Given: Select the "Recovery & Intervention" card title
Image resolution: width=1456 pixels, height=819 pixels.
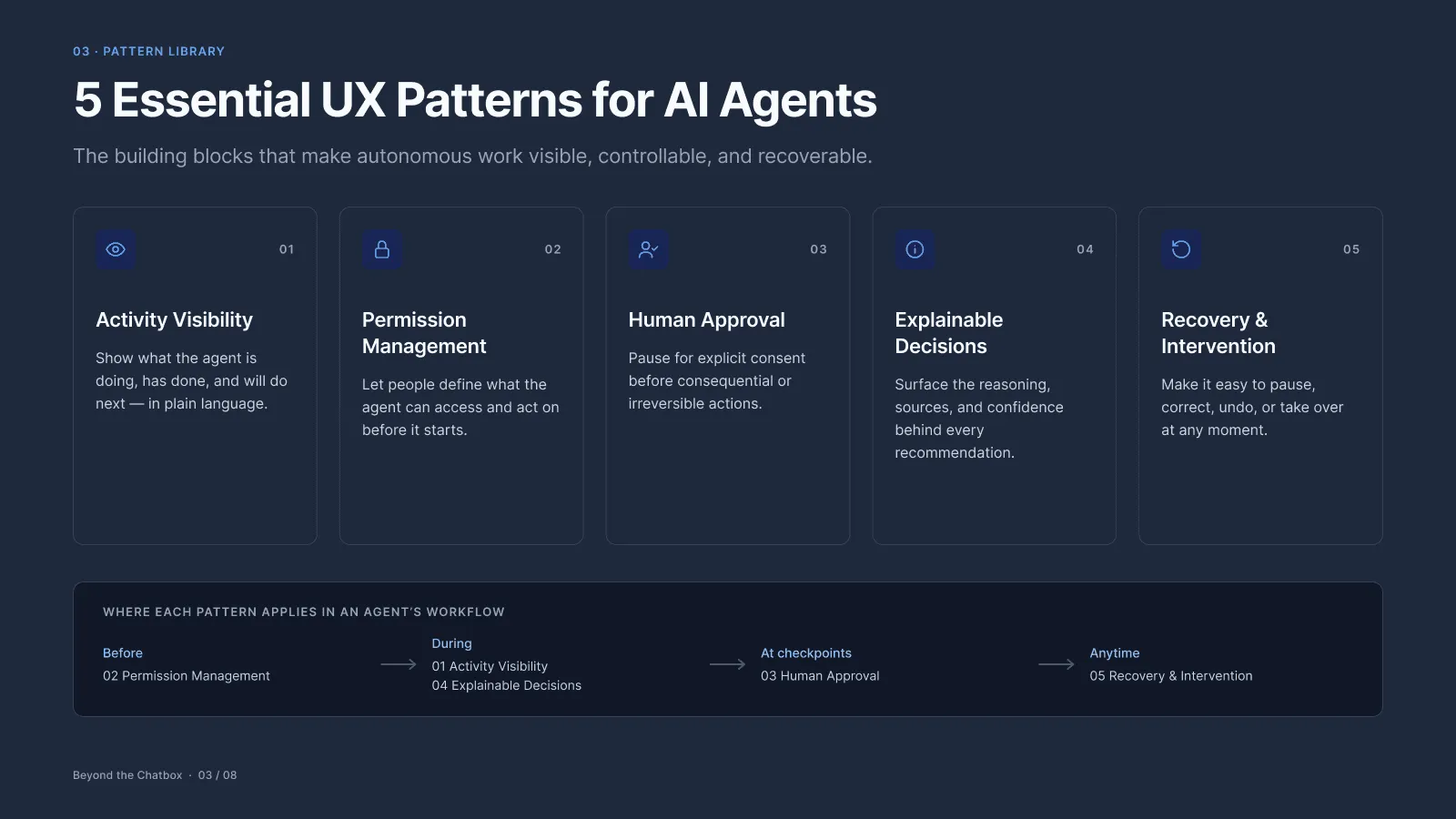Looking at the screenshot, I should coord(1218,333).
